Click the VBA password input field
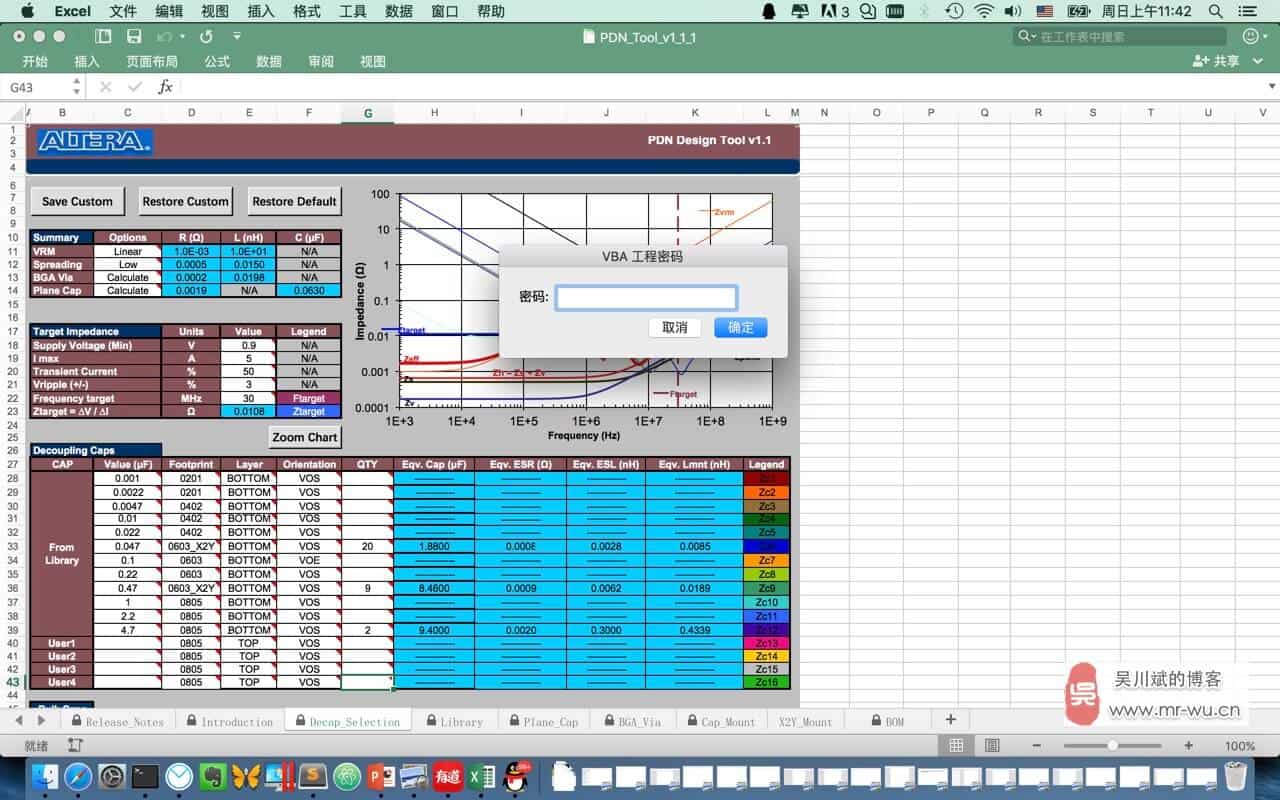This screenshot has height=800, width=1280. click(646, 297)
